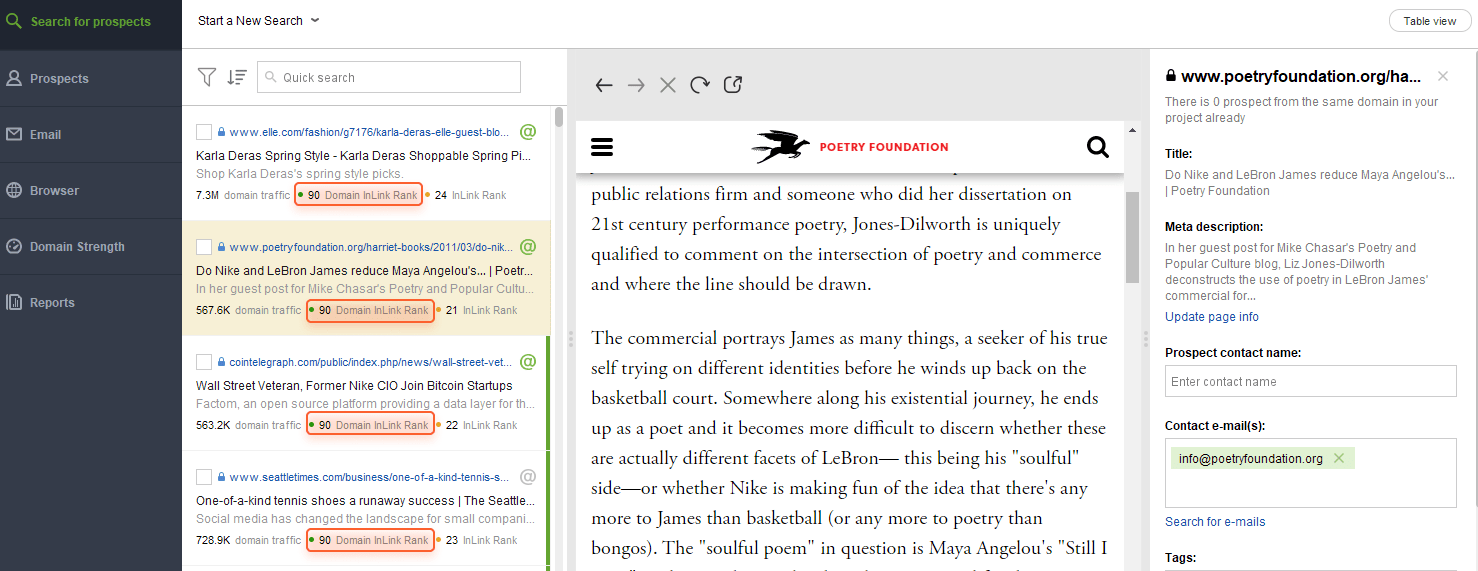This screenshot has height=571, width=1478.
Task: Open the Email section
Action: click(x=91, y=134)
